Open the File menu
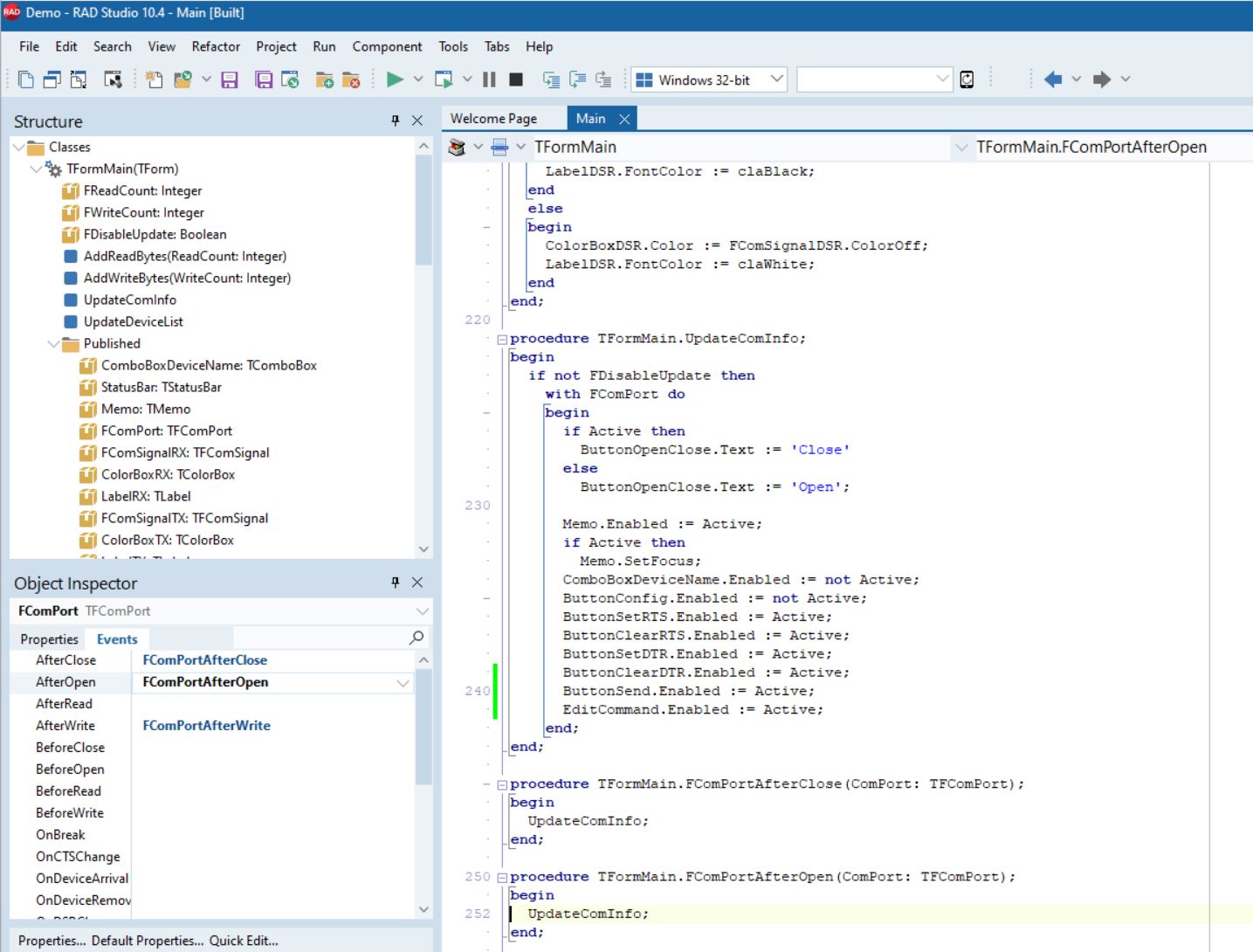This screenshot has height=952, width=1253. 29,46
